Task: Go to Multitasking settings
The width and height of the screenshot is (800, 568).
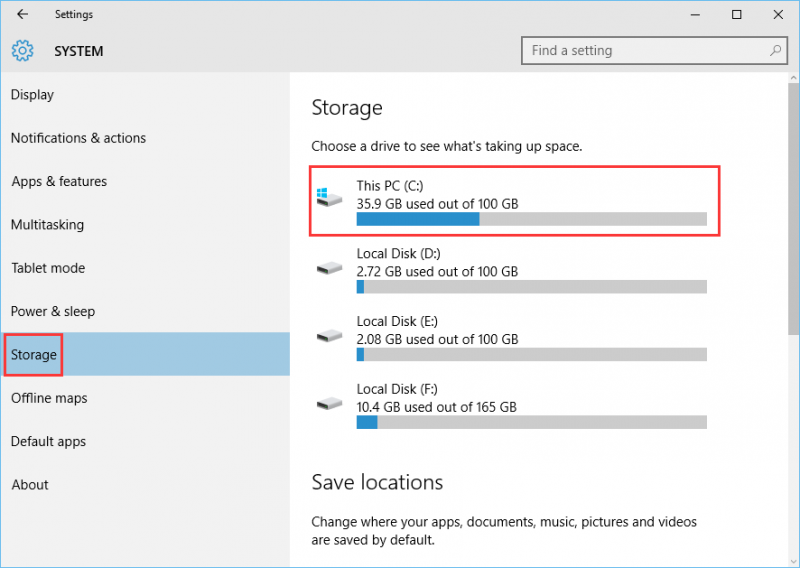Action: (x=47, y=225)
